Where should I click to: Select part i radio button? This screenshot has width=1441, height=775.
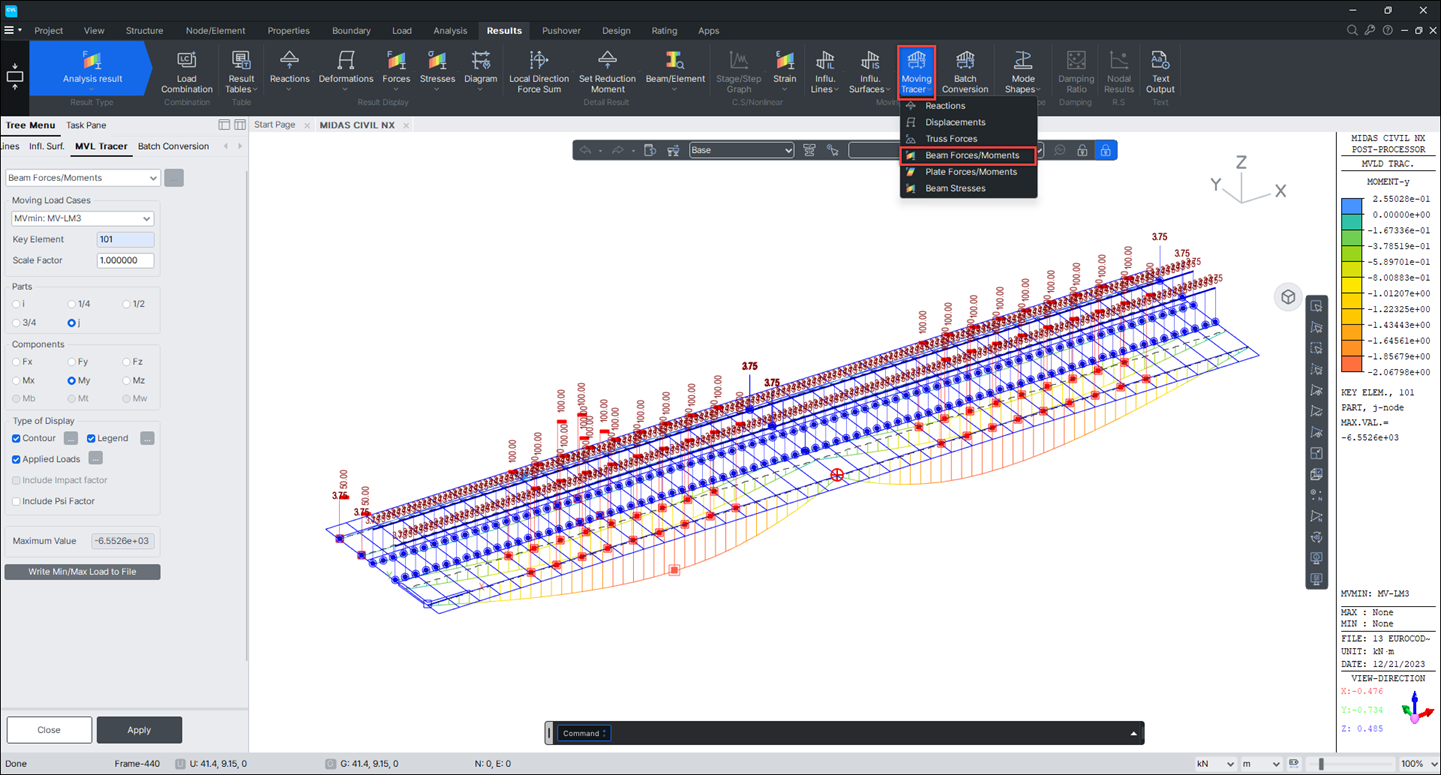point(18,304)
